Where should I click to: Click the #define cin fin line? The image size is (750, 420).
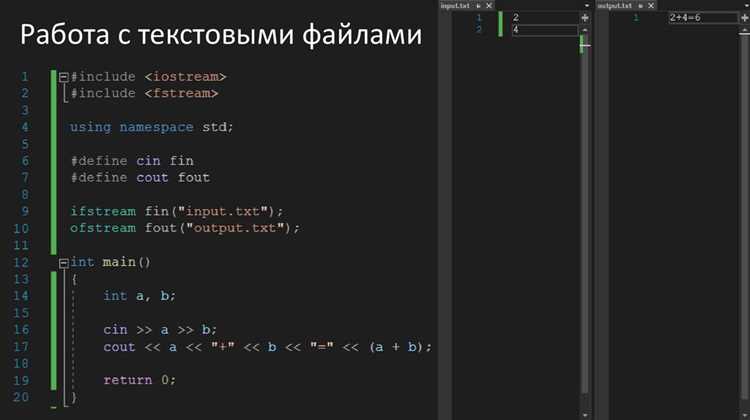(132, 161)
